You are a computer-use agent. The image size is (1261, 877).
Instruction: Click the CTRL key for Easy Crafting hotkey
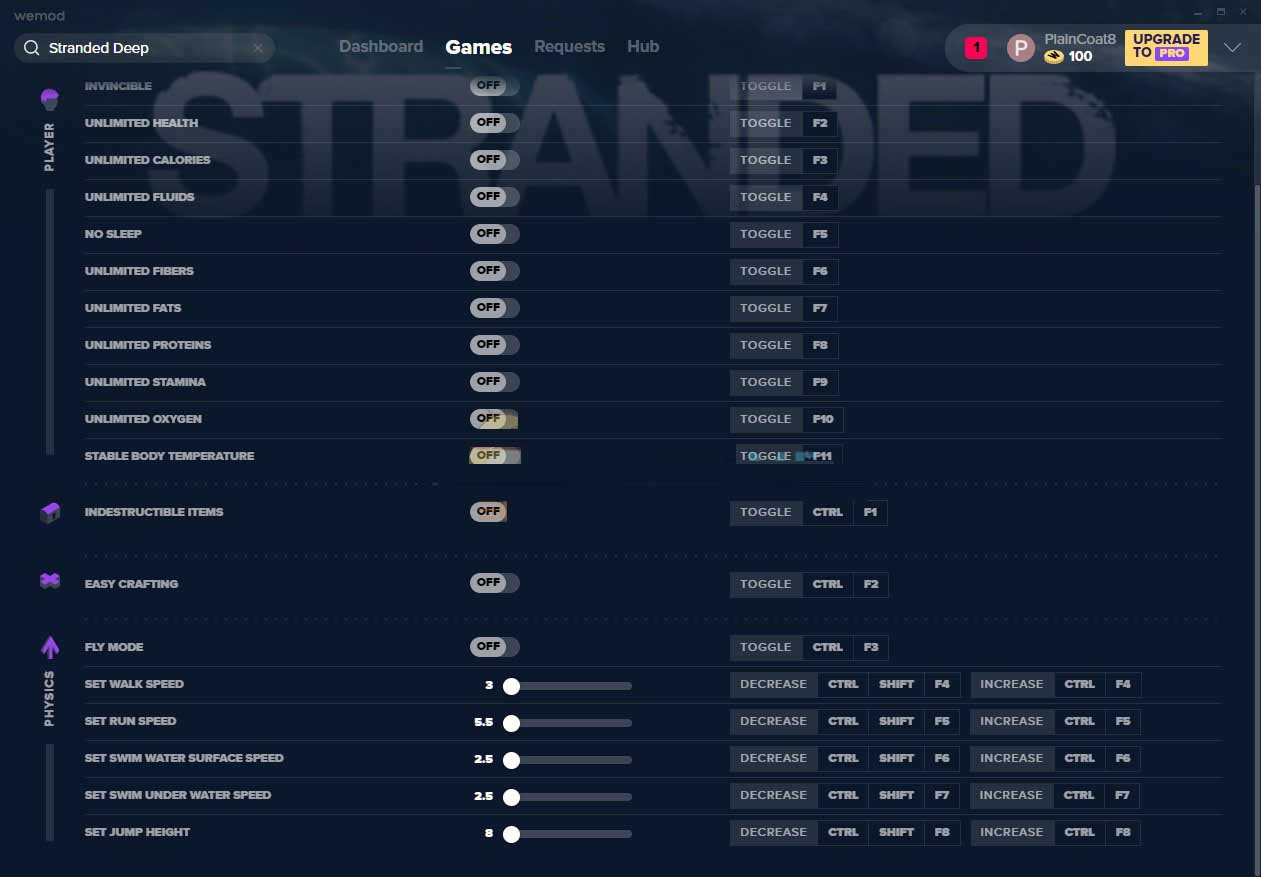[x=828, y=584]
